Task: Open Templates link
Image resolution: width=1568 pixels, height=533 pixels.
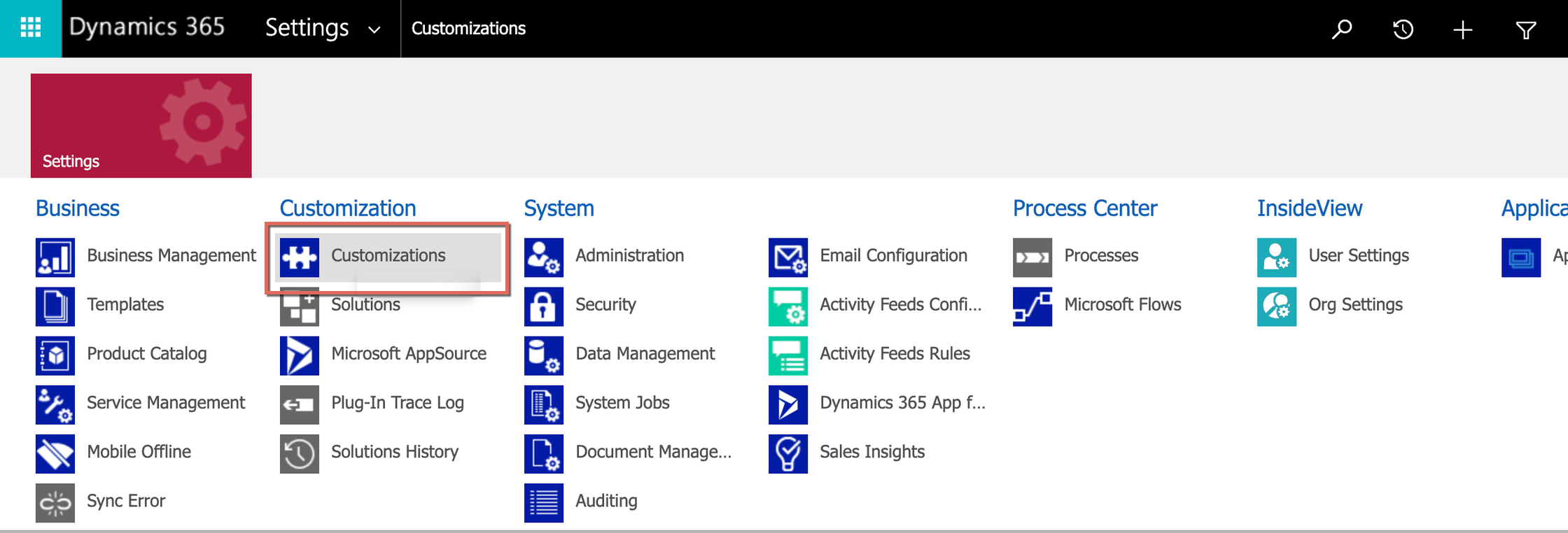Action: pos(125,304)
